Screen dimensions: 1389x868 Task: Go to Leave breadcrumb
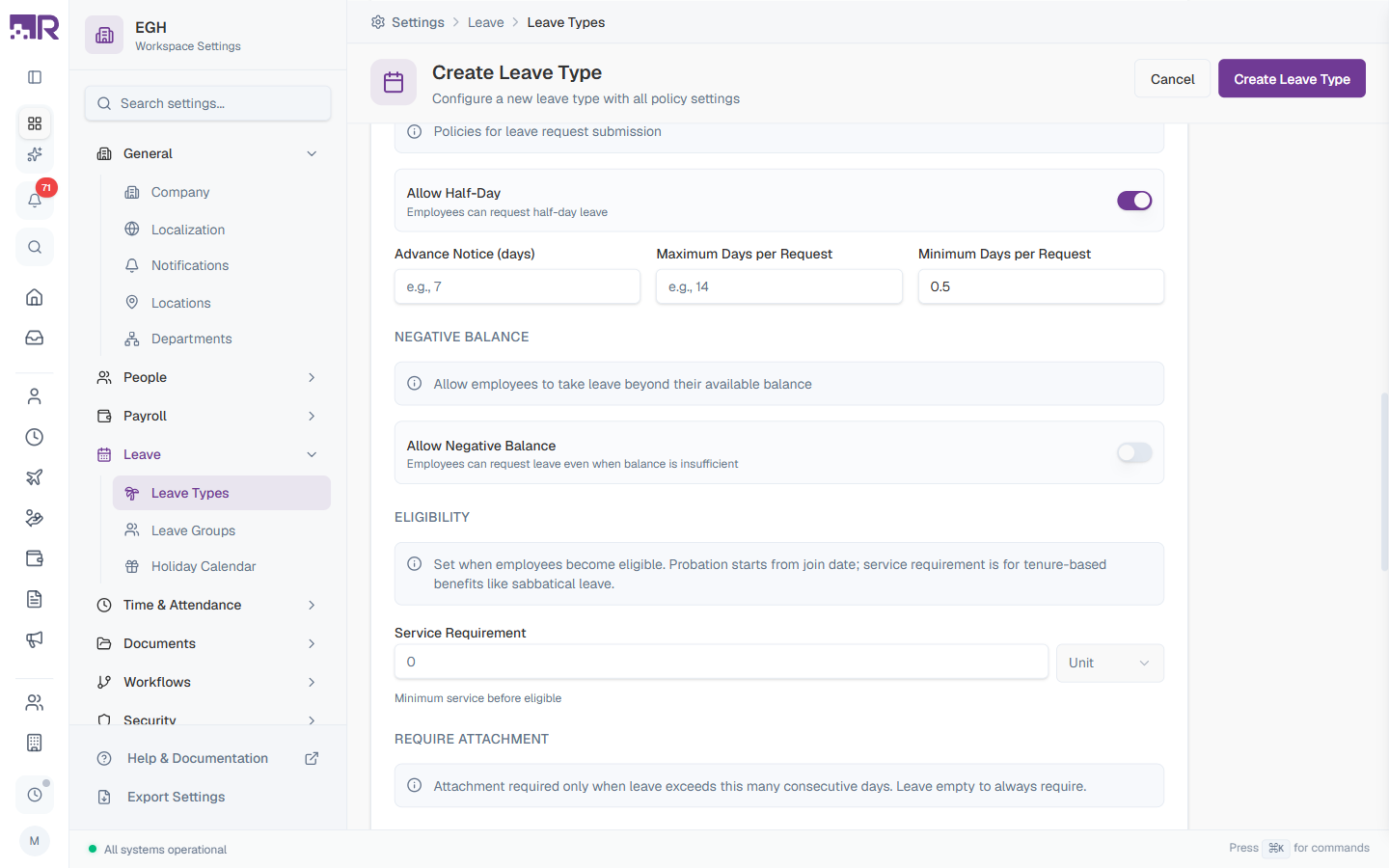pos(486,22)
